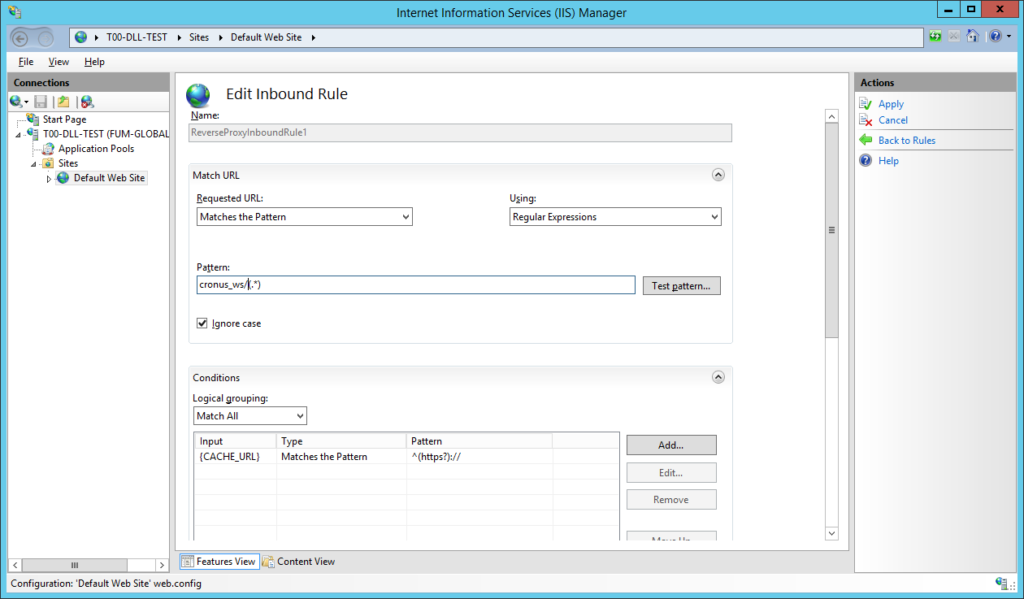Image resolution: width=1024 pixels, height=599 pixels.
Task: Click the Type column header
Action: coord(341,441)
